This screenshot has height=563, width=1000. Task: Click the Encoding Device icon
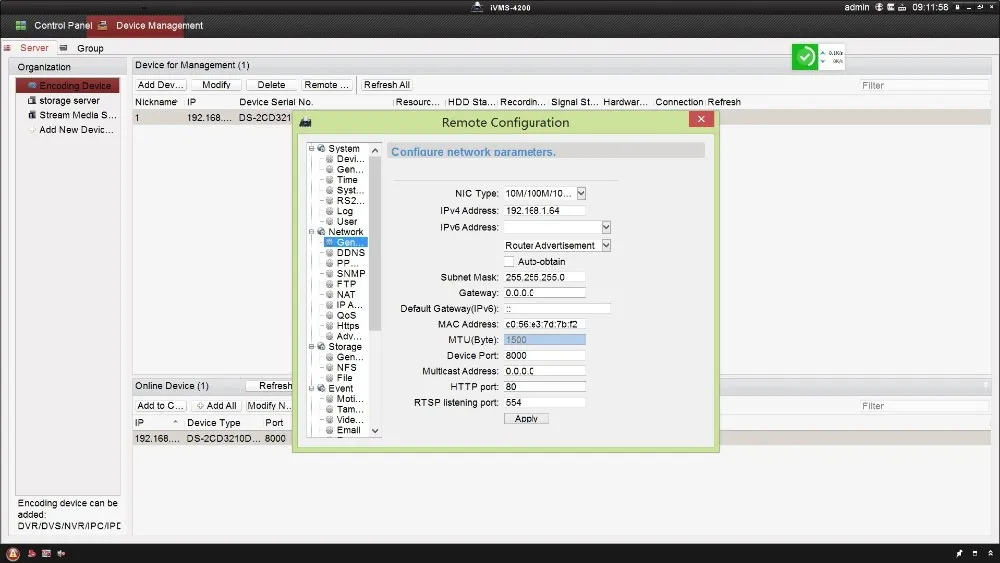[32, 86]
